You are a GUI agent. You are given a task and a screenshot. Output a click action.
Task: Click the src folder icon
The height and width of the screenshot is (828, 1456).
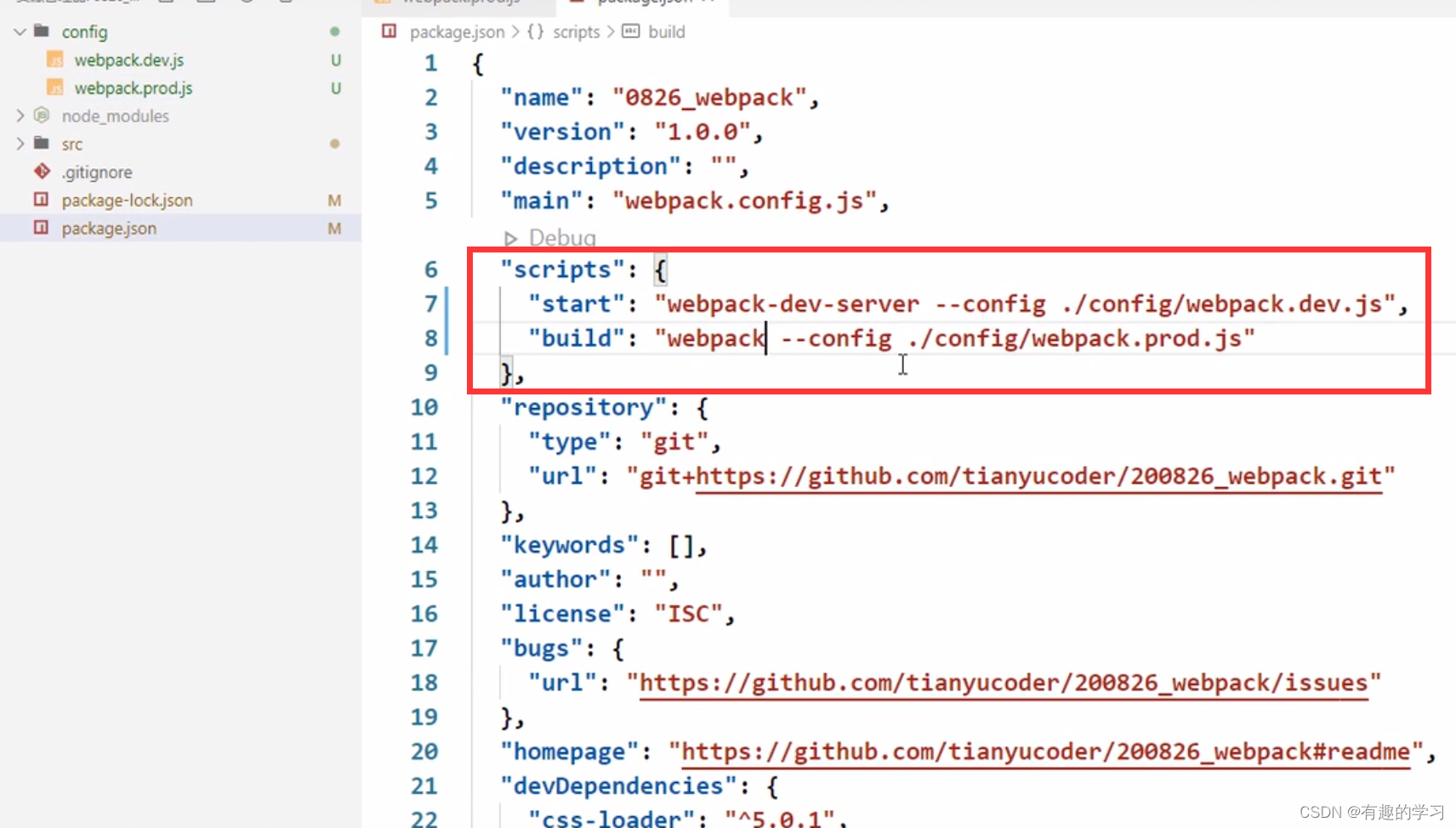pyautogui.click(x=41, y=143)
